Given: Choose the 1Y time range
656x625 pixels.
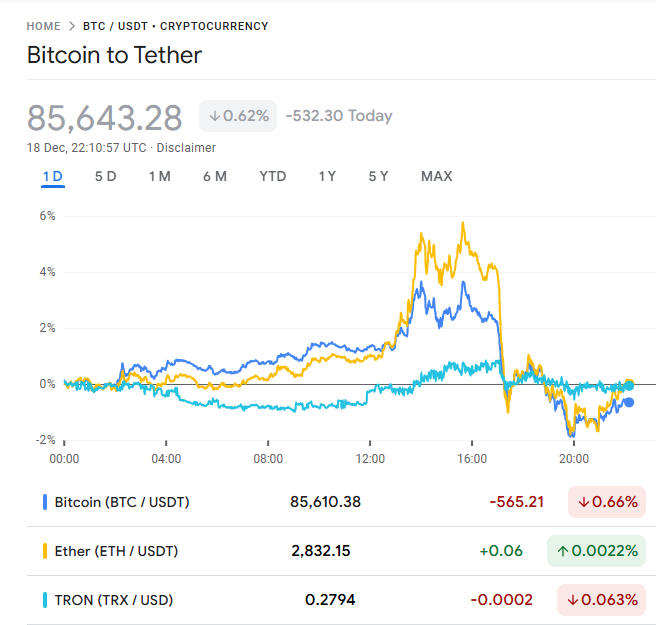Looking at the screenshot, I should (x=327, y=177).
